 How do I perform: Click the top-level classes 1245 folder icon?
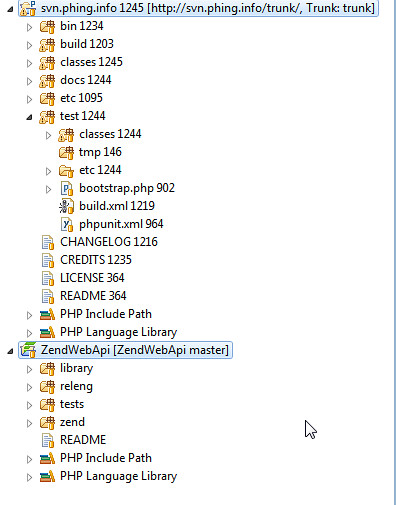[x=47, y=63]
